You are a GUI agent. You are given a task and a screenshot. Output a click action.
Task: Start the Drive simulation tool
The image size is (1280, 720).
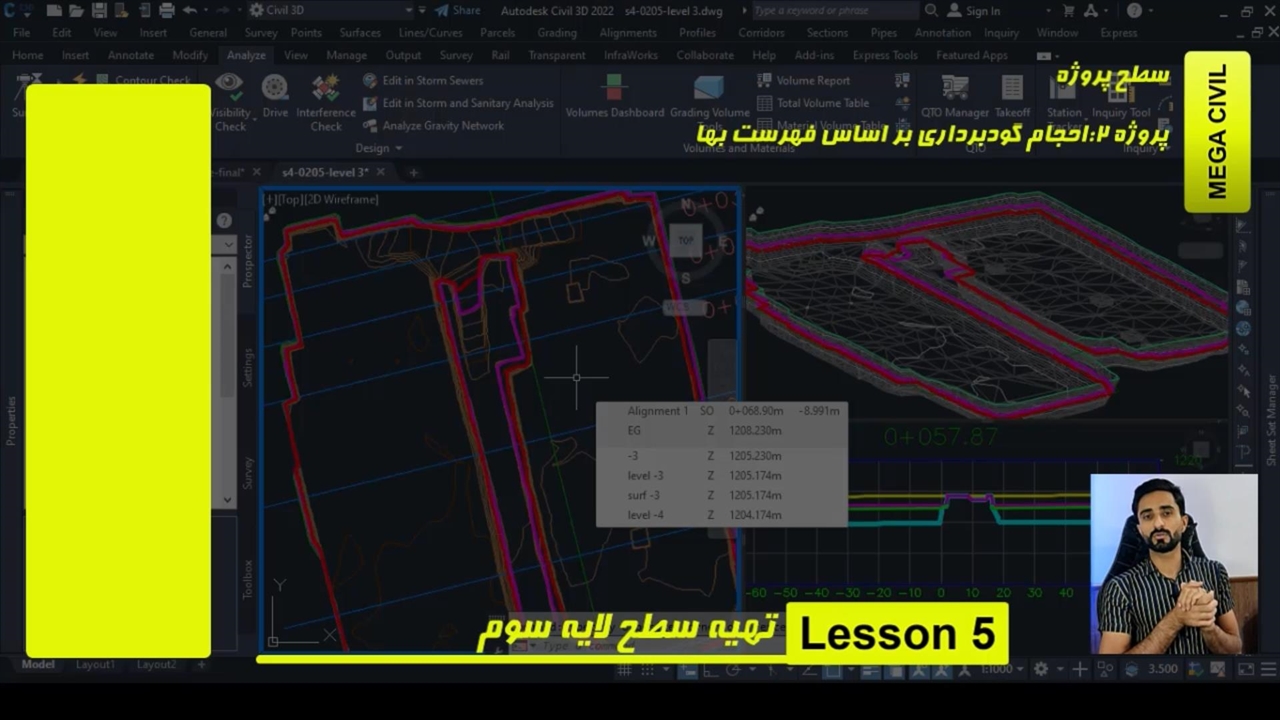[x=275, y=97]
